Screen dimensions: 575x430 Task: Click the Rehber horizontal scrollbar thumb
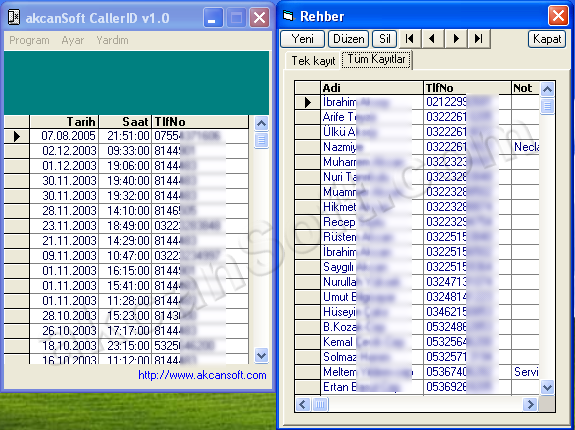[x=320, y=404]
